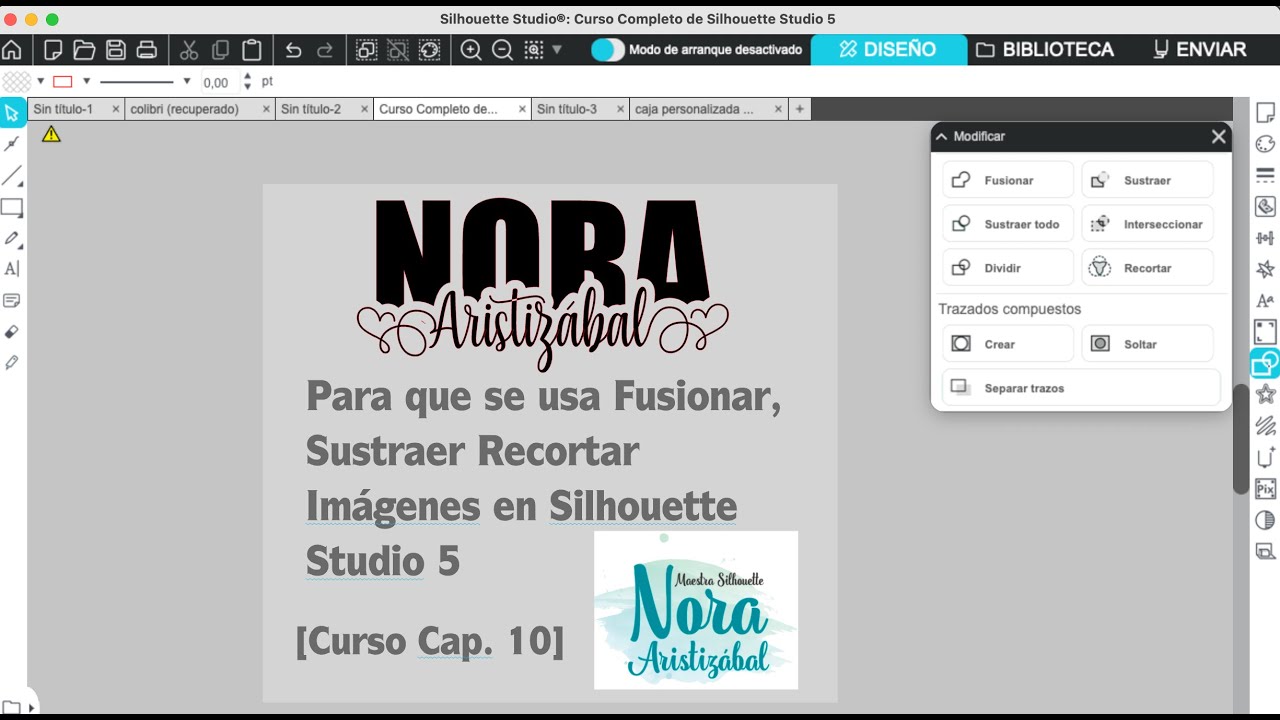
Task: Redo the last action
Action: point(325,49)
